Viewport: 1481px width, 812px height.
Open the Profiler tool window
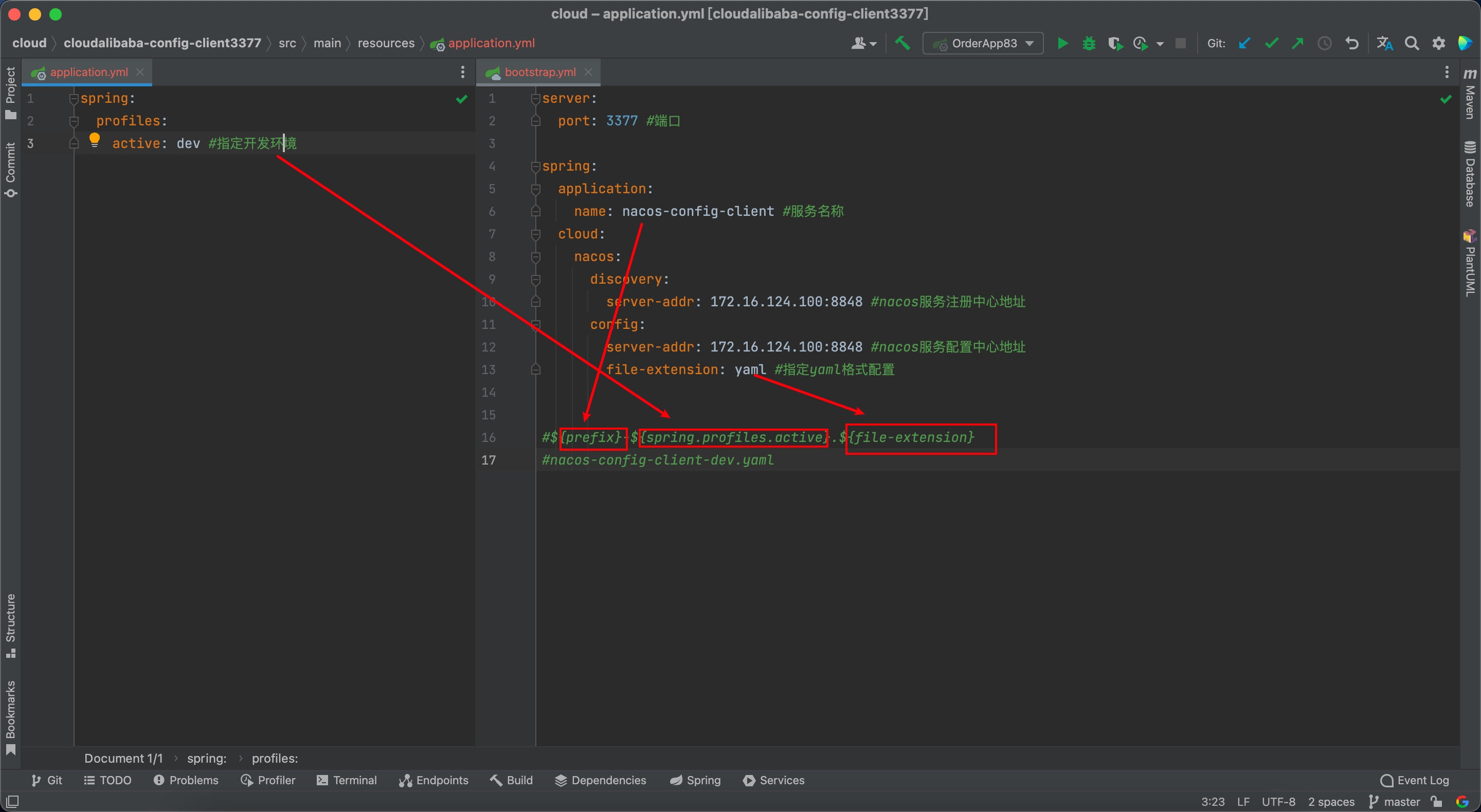click(x=268, y=780)
